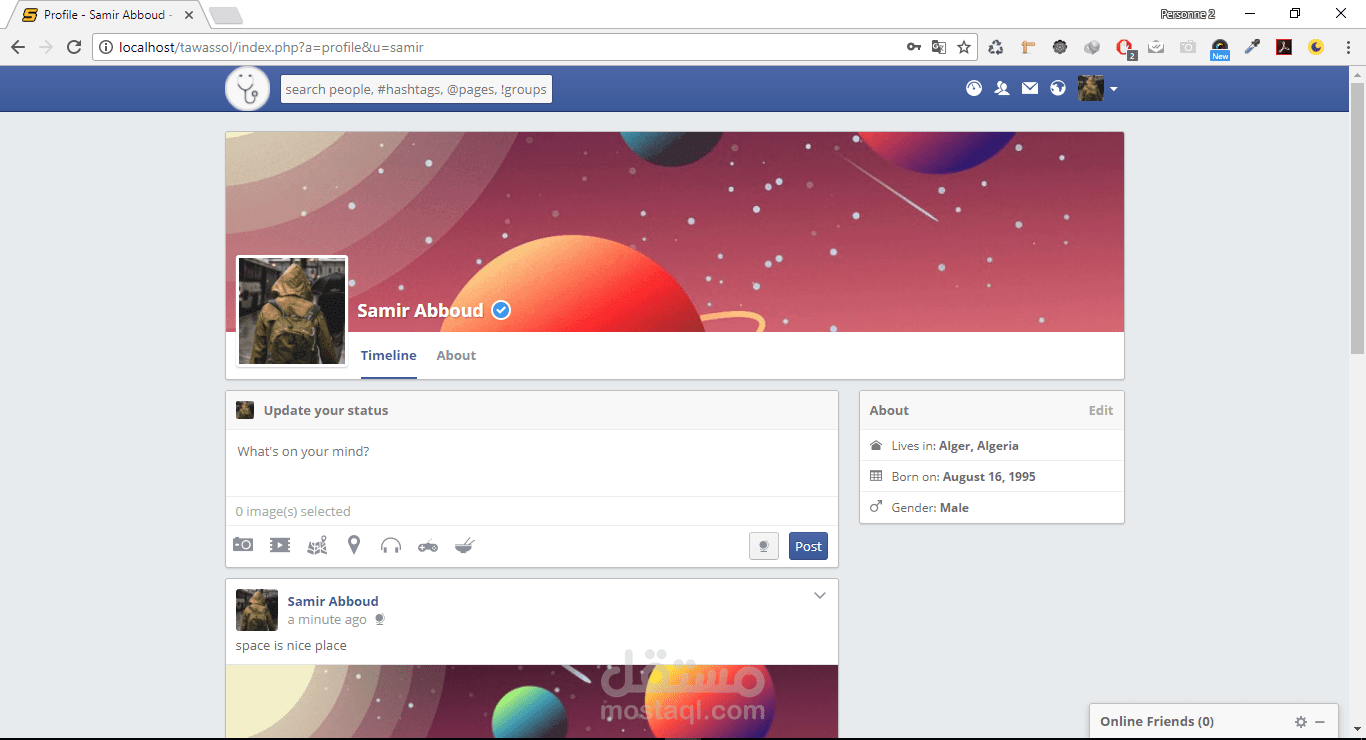Image resolution: width=1366 pixels, height=740 pixels.
Task: Change post privacy with the globe button
Action: point(764,546)
